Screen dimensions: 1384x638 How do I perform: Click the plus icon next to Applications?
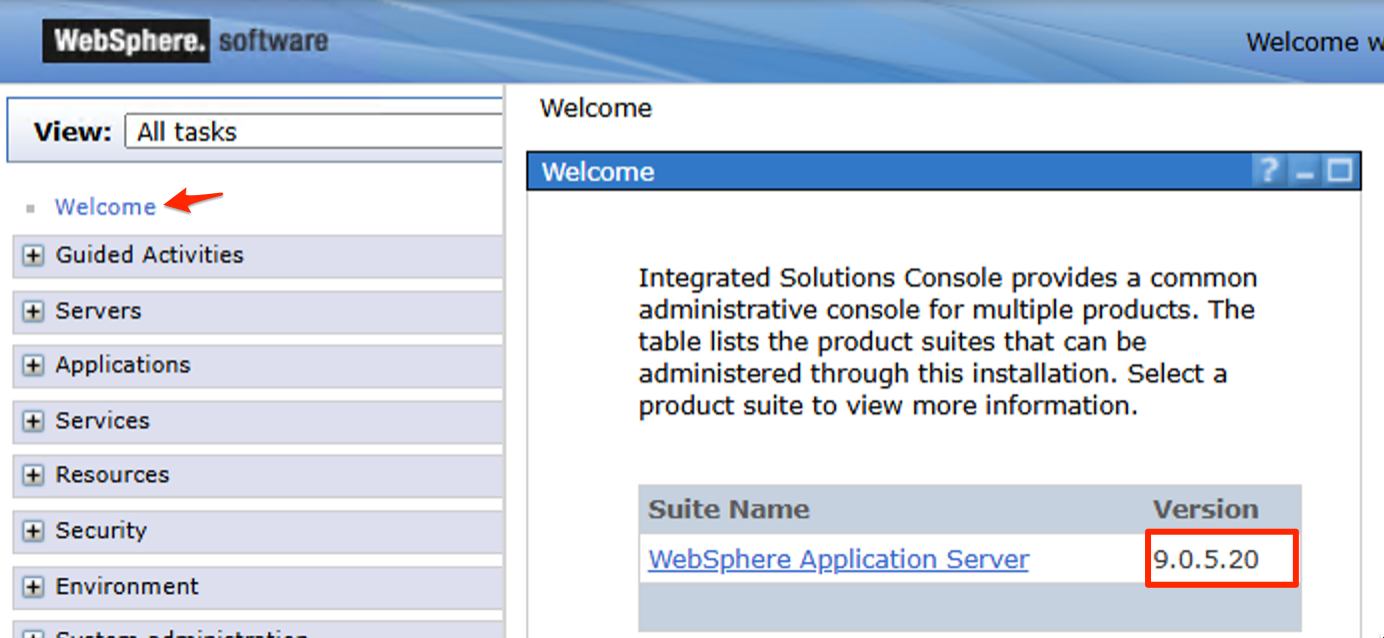pos(34,366)
